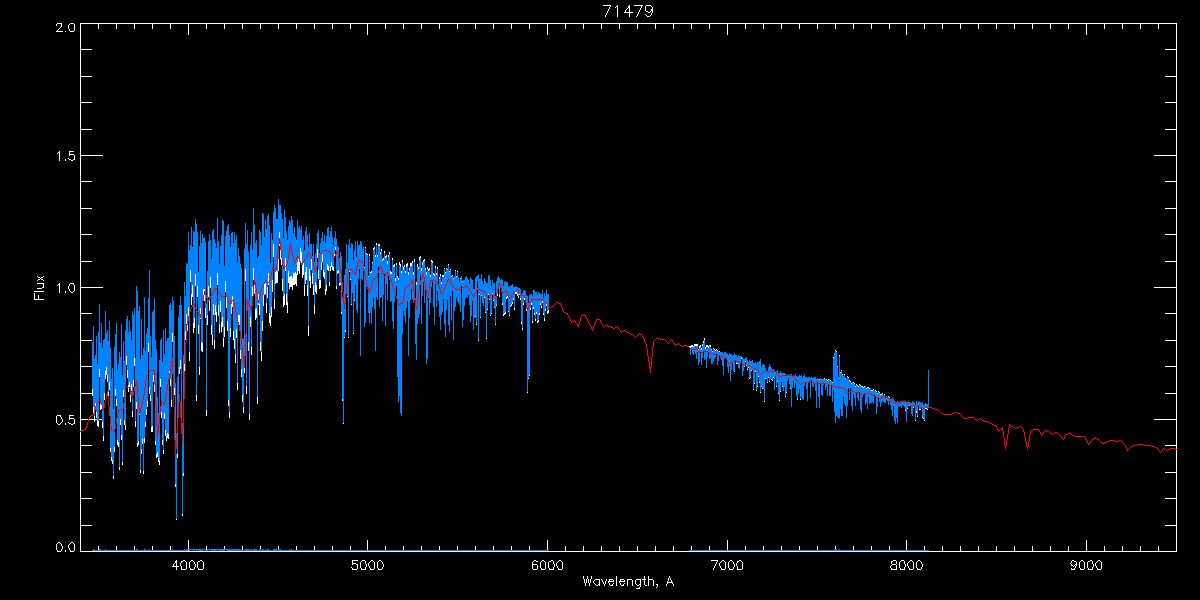Click the 2.0 y-axis tick label
This screenshot has height=600, width=1200.
point(66,27)
